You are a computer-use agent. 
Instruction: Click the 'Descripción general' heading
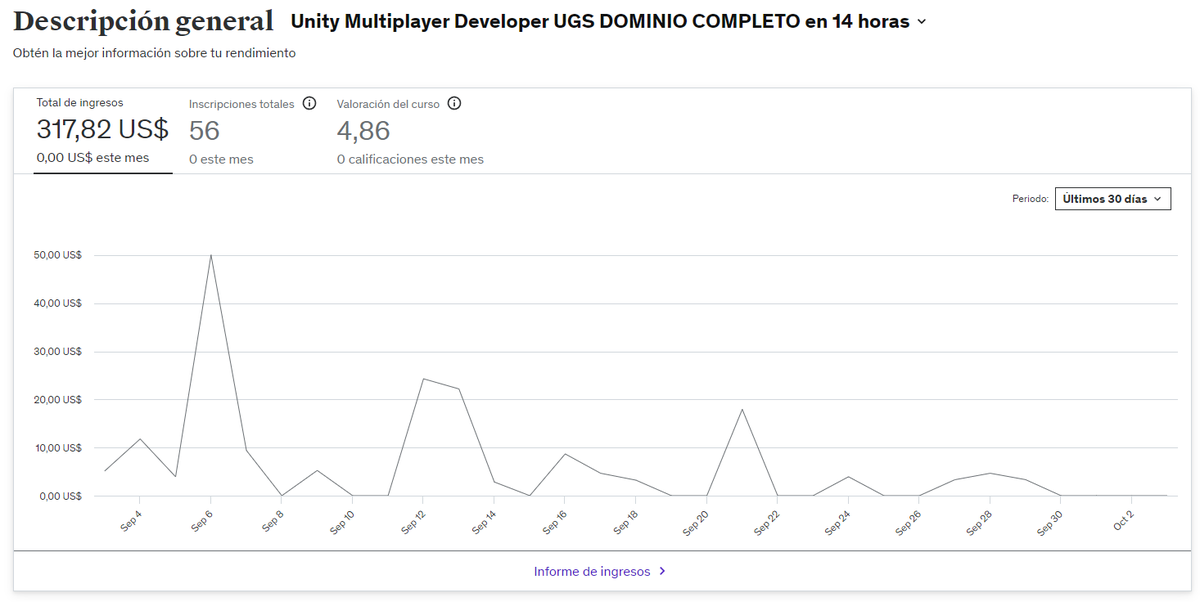[x=143, y=21]
